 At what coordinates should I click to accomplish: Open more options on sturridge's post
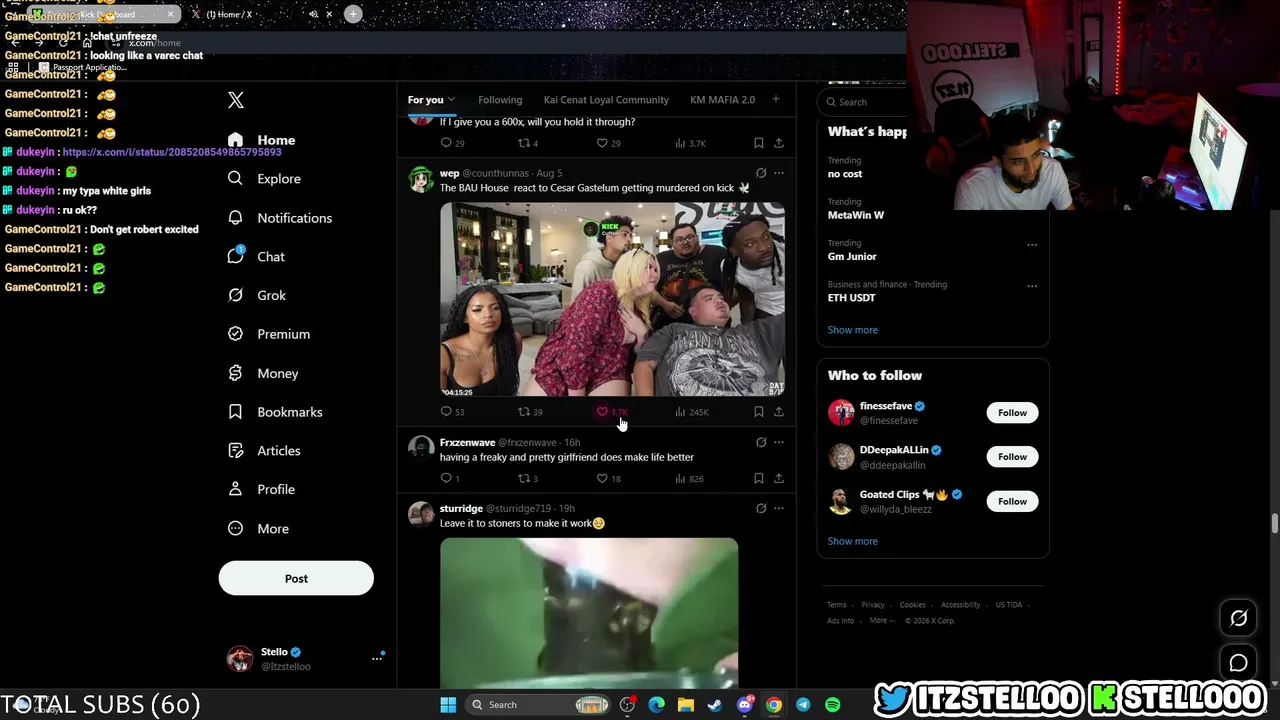click(779, 509)
